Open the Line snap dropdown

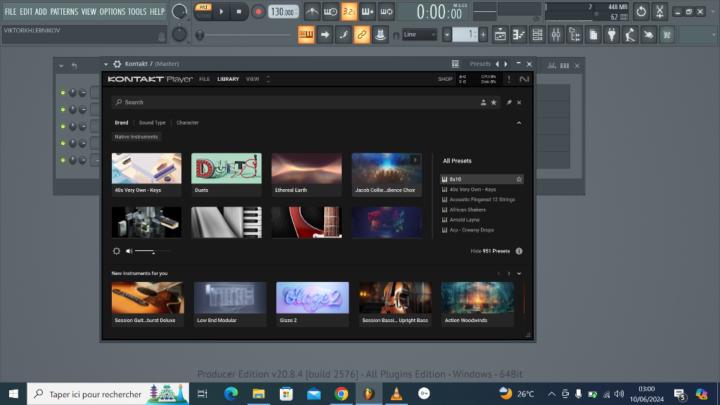(x=420, y=34)
